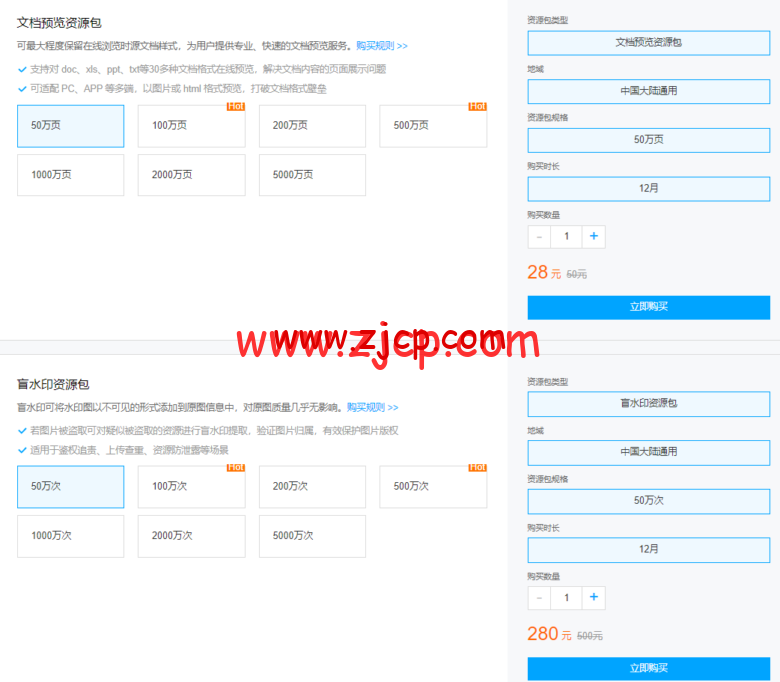
Task: Click 中国大陆通用 region box in lower order
Action: pyautogui.click(x=649, y=452)
